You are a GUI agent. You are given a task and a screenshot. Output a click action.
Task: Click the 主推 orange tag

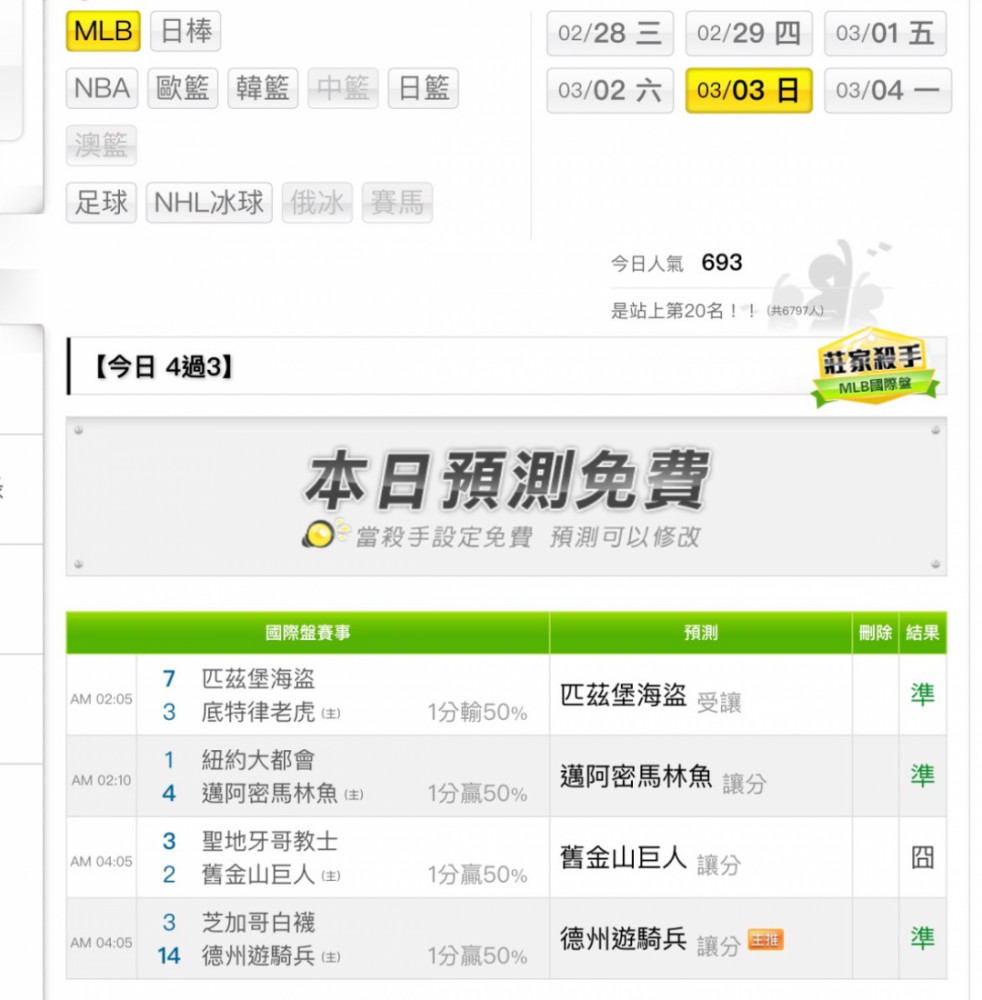[765, 939]
